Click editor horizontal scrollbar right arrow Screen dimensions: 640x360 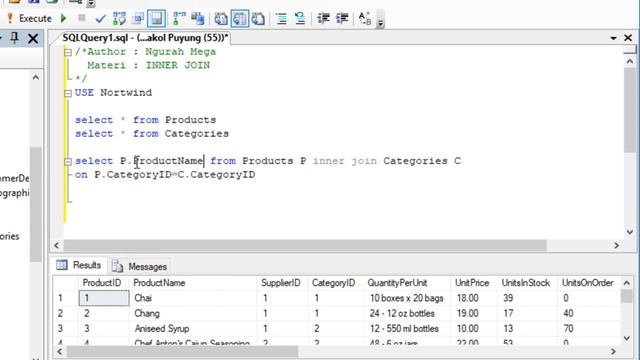[x=616, y=245]
